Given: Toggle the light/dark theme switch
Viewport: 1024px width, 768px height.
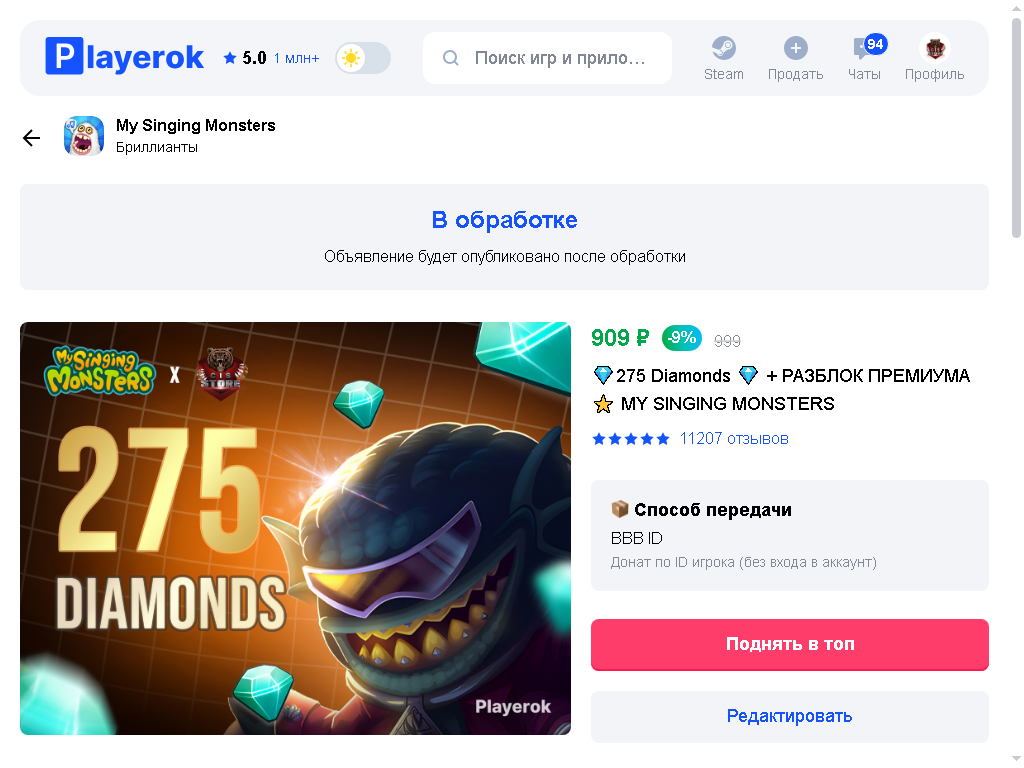Looking at the screenshot, I should click(363, 58).
